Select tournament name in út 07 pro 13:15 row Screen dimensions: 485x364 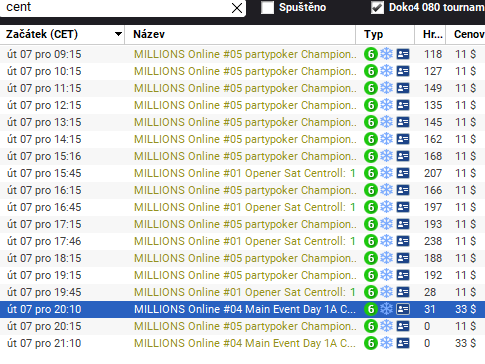click(x=245, y=122)
